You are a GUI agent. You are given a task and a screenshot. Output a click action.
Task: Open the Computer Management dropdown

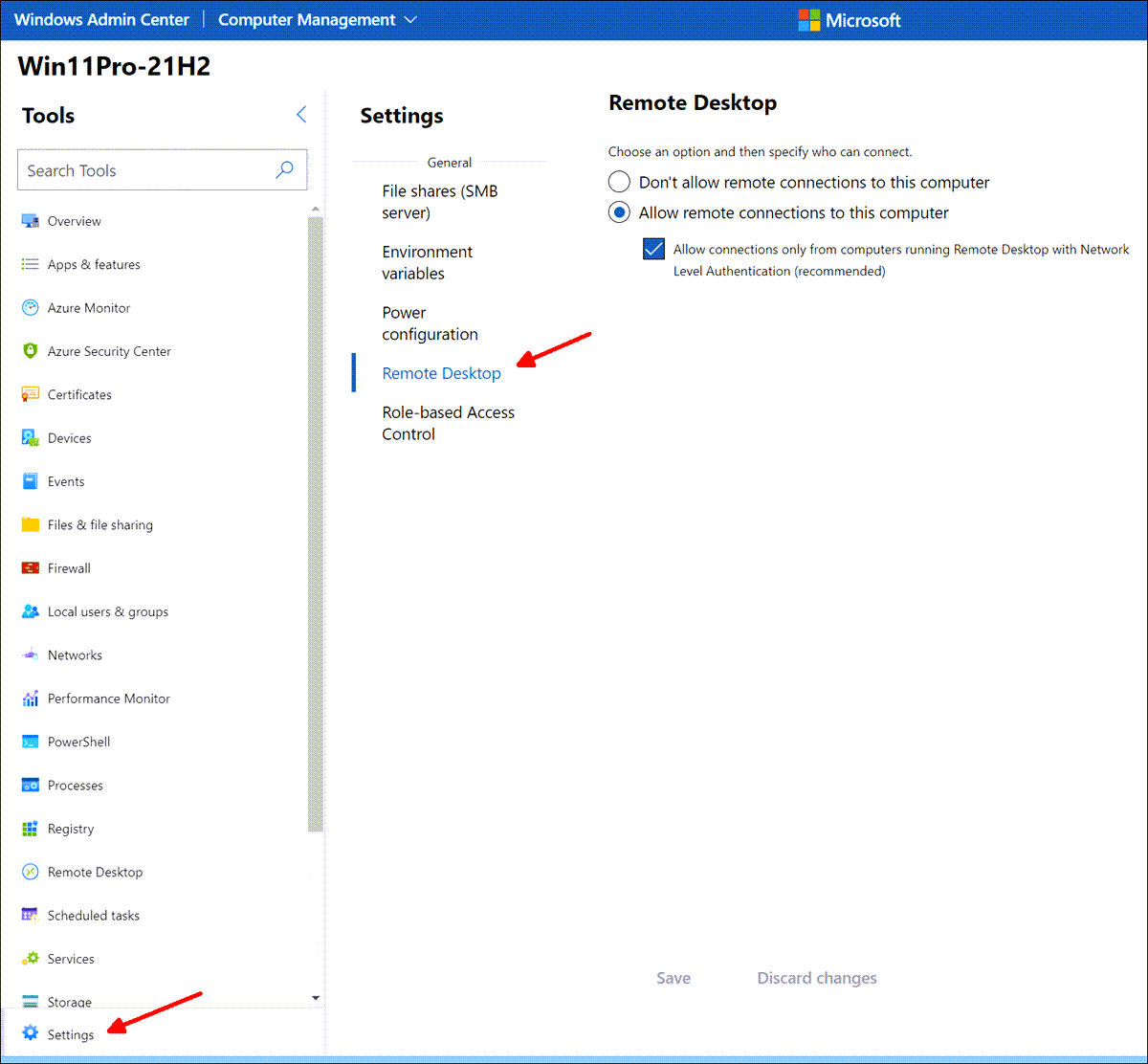pos(316,19)
